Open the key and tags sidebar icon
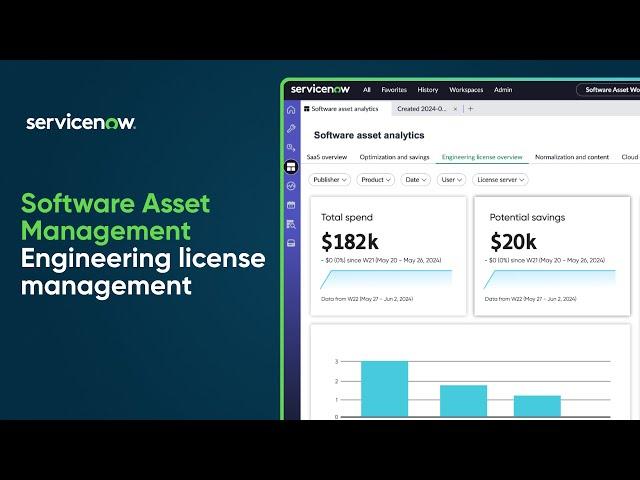This screenshot has height=480, width=640. (291, 148)
